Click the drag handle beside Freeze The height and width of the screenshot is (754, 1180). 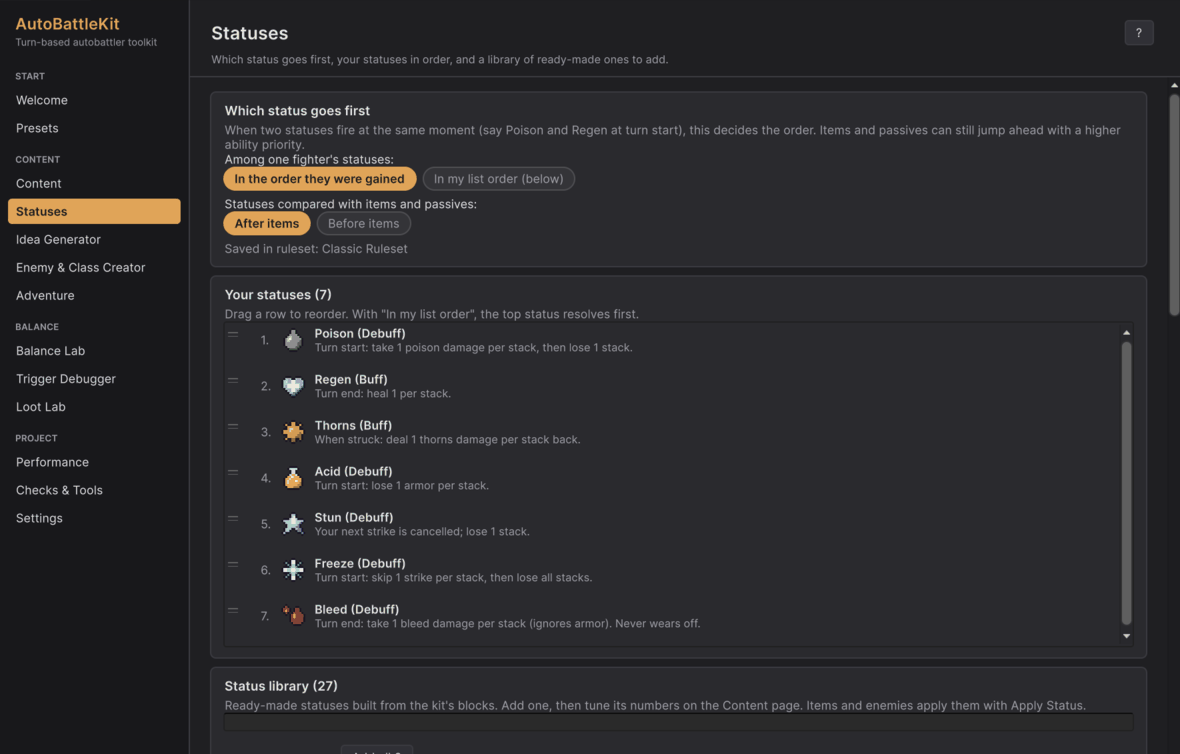click(233, 564)
